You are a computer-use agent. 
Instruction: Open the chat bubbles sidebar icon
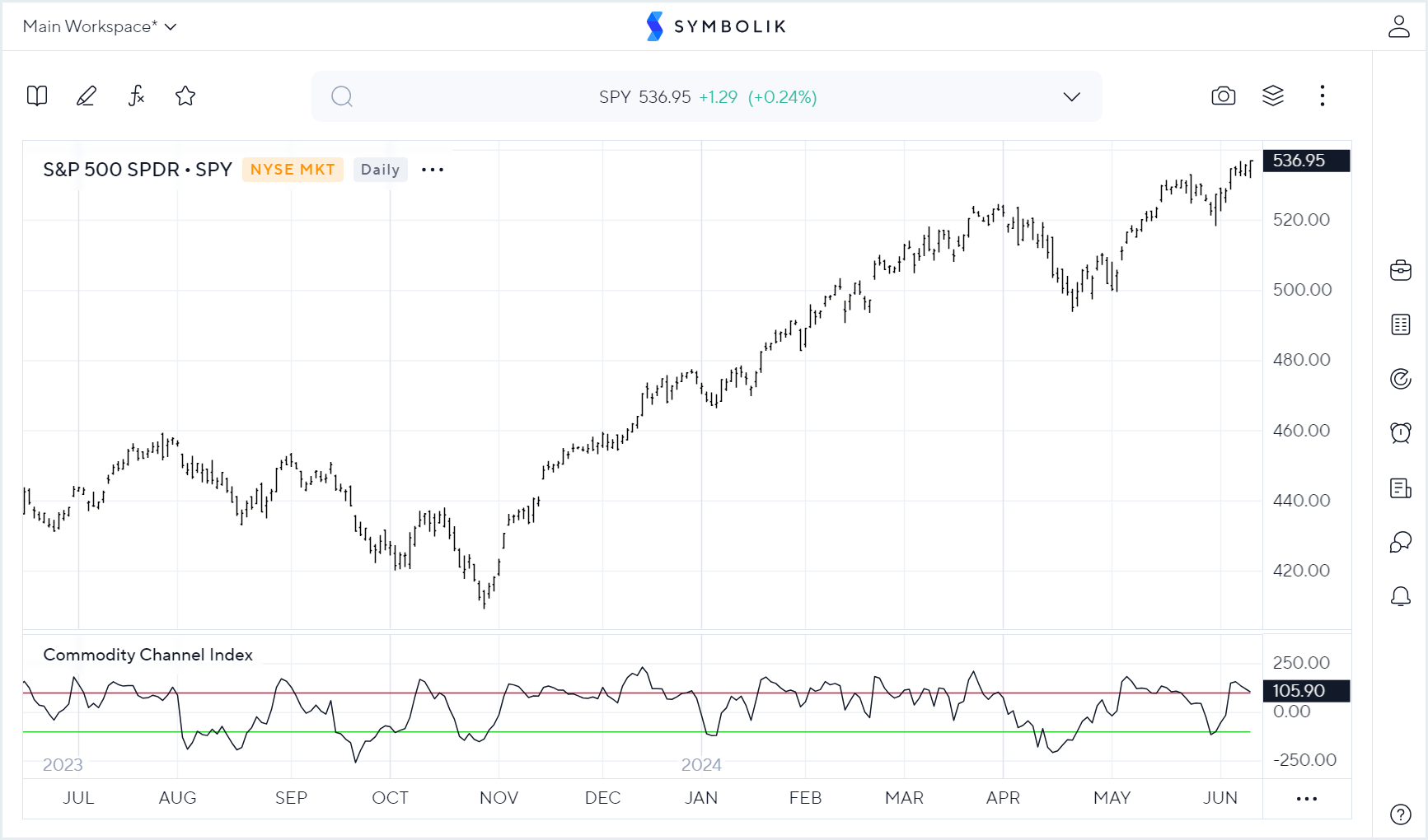coord(1401,542)
